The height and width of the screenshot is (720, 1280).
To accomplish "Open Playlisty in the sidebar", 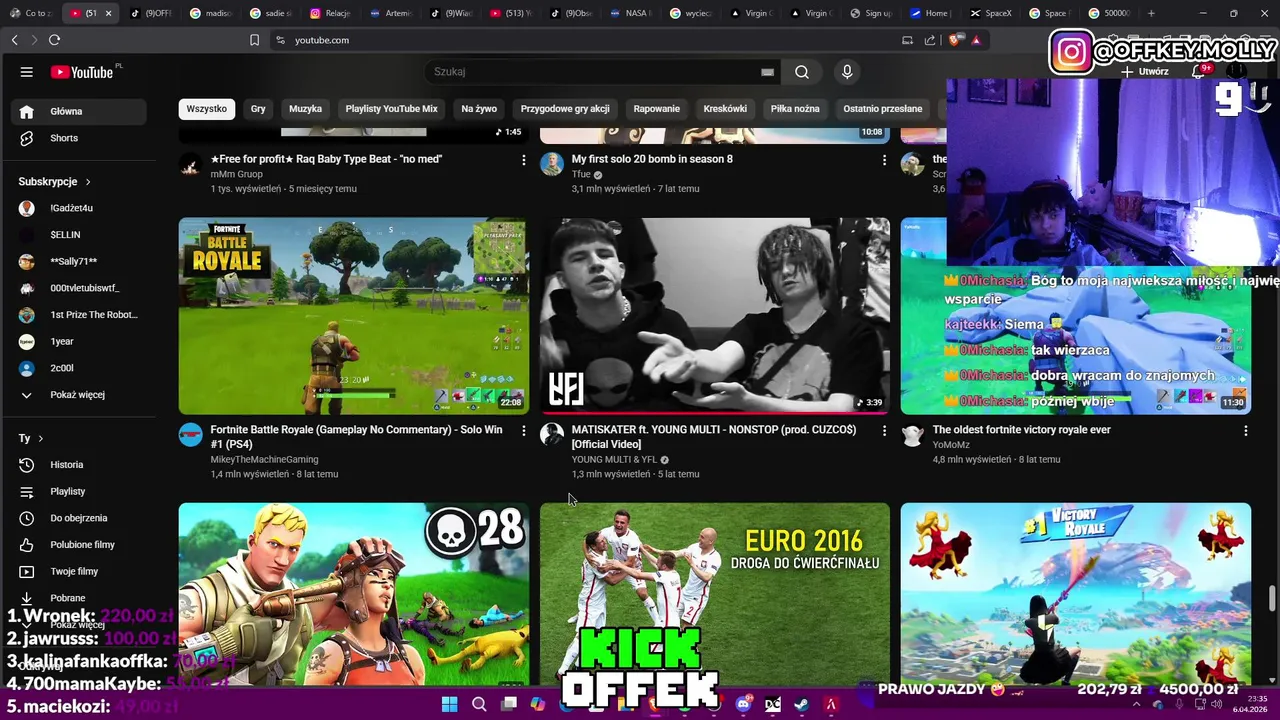I will point(78,491).
